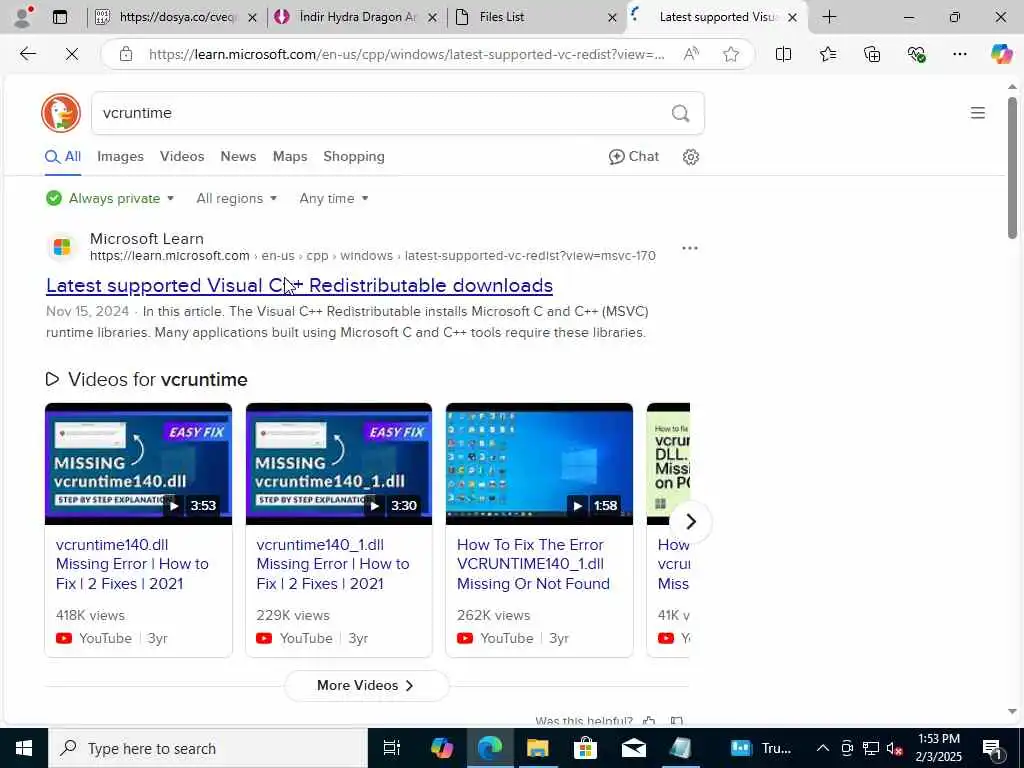This screenshot has width=1024, height=768.
Task: Click Windows taskbar search box
Action: click(208, 748)
